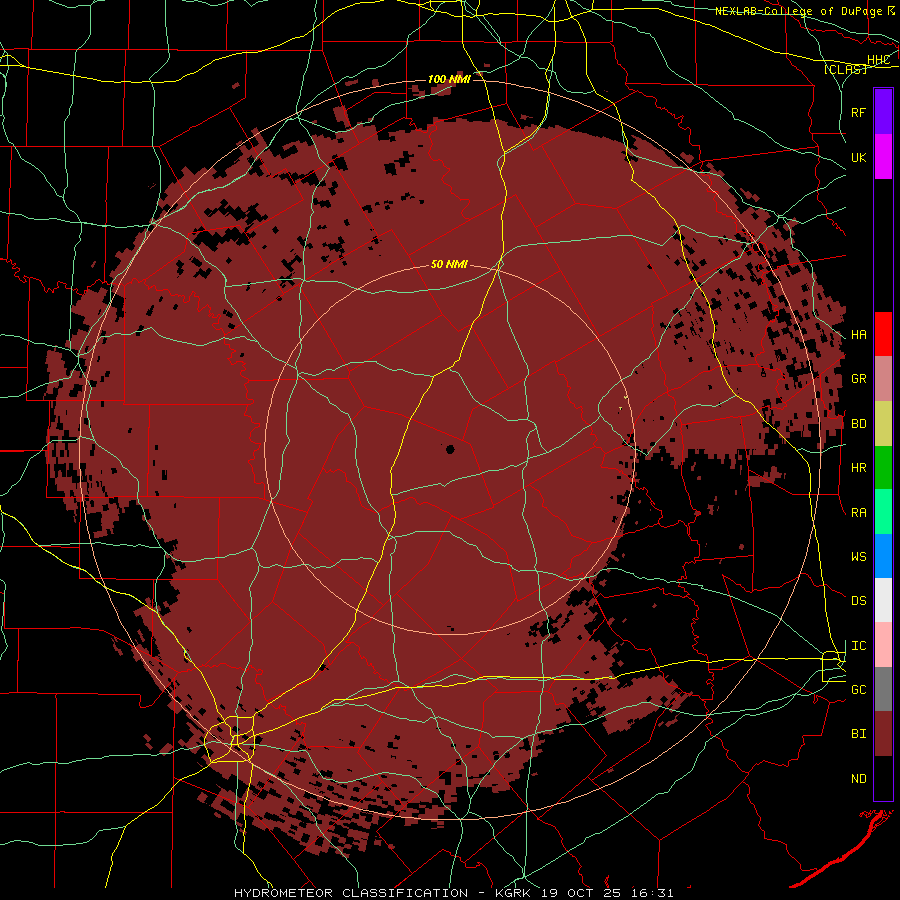
Task: Pick the RA light-green legend swatch
Action: tap(883, 512)
